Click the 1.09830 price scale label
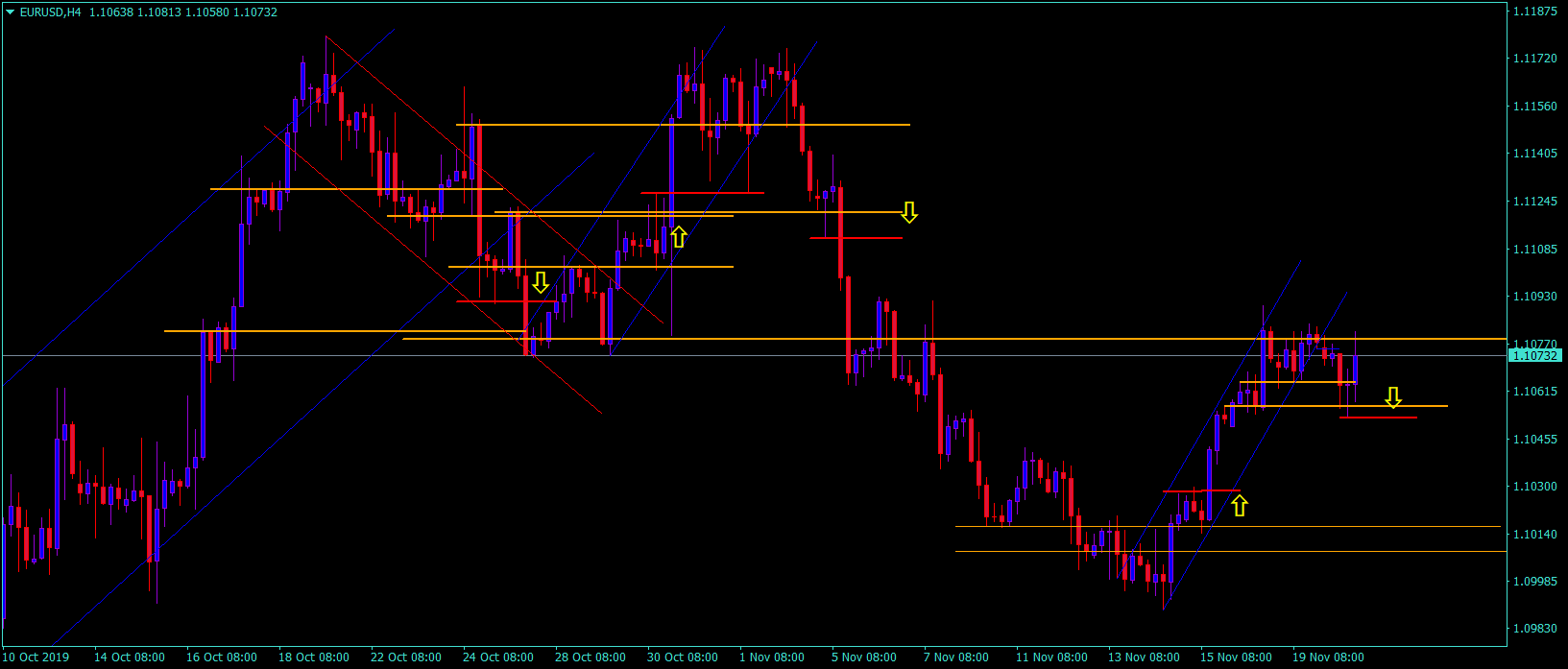The width and height of the screenshot is (1568, 669). tap(1534, 629)
